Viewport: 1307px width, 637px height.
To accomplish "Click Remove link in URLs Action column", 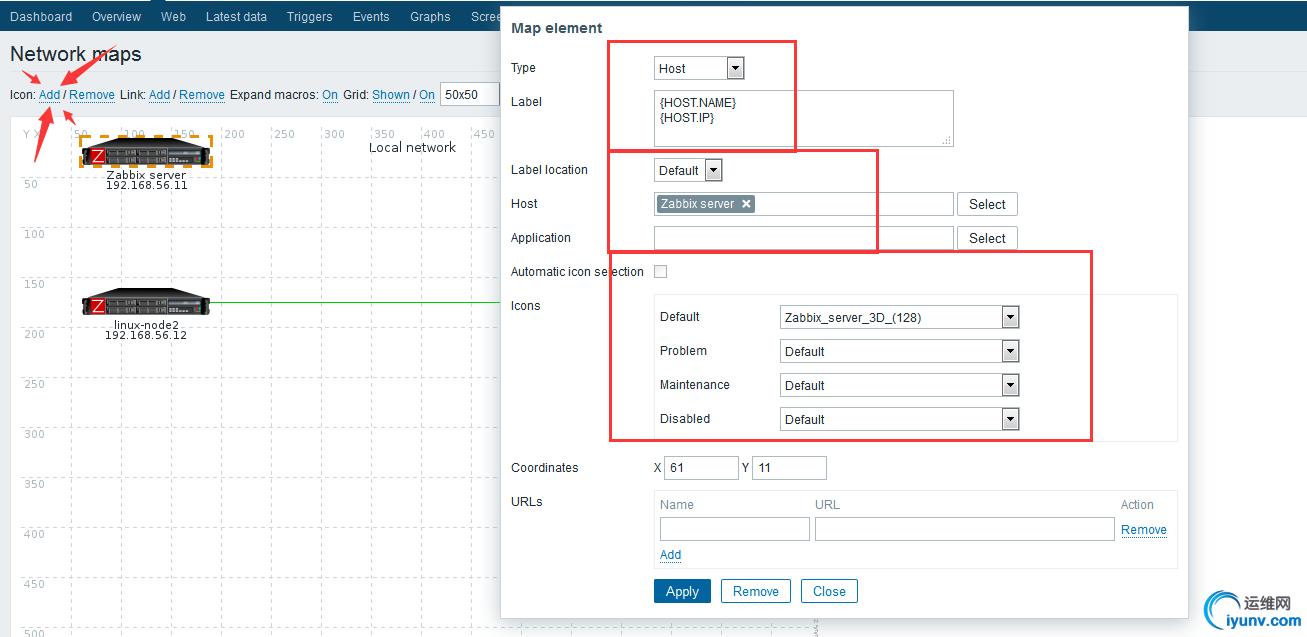I will tap(1144, 530).
